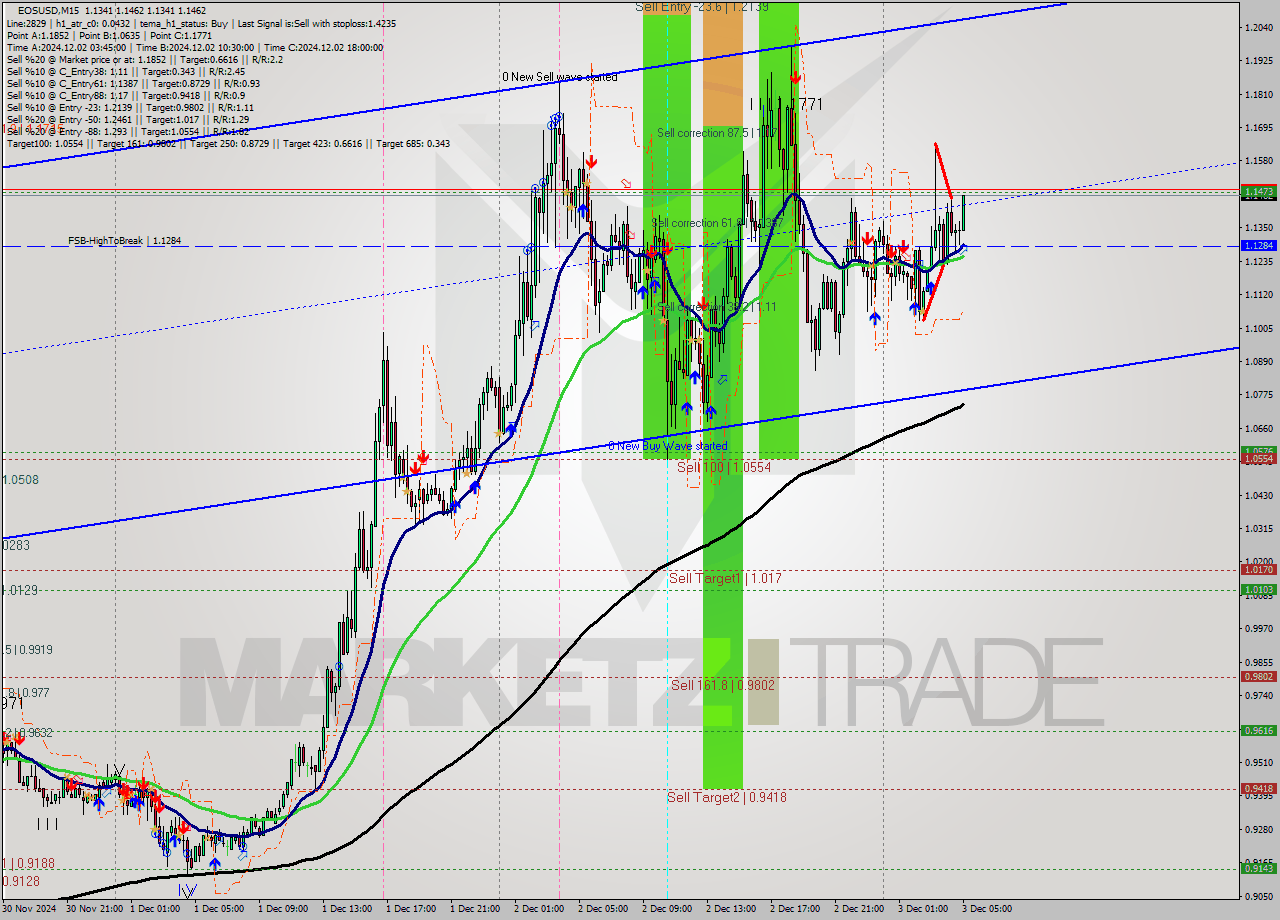This screenshot has width=1280, height=920.
Task: Click the '2 Dec 01:00' time label
Action: tap(539, 909)
